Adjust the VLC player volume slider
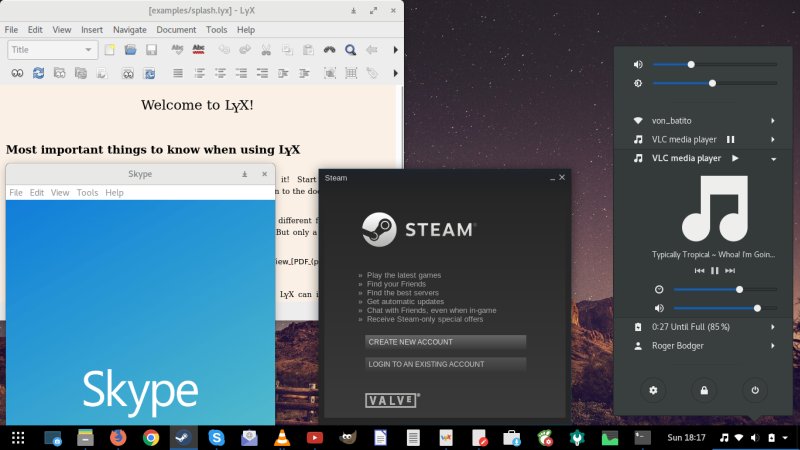Image resolution: width=800 pixels, height=450 pixels. click(x=725, y=308)
